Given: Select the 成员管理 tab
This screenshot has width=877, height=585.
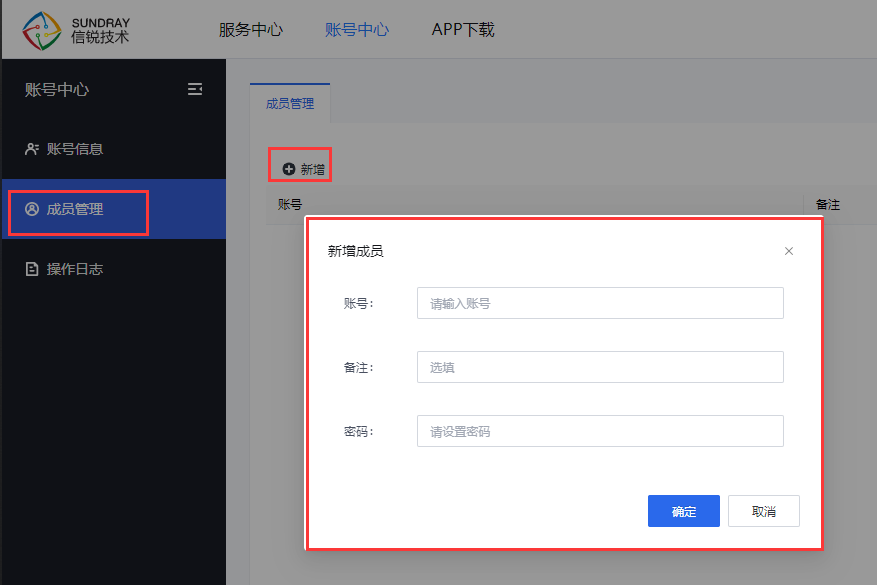Looking at the screenshot, I should [x=290, y=103].
